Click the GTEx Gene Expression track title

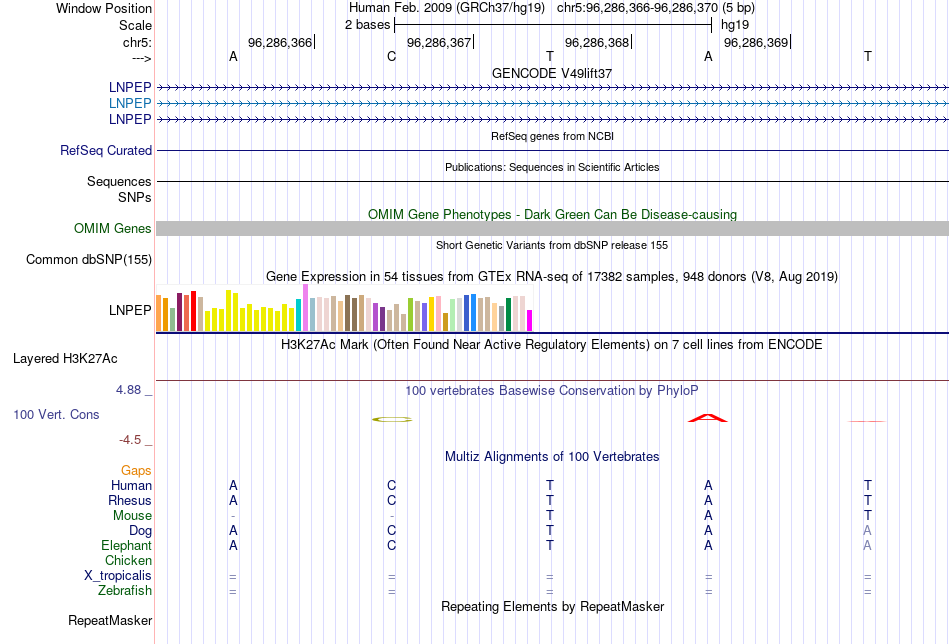point(552,277)
